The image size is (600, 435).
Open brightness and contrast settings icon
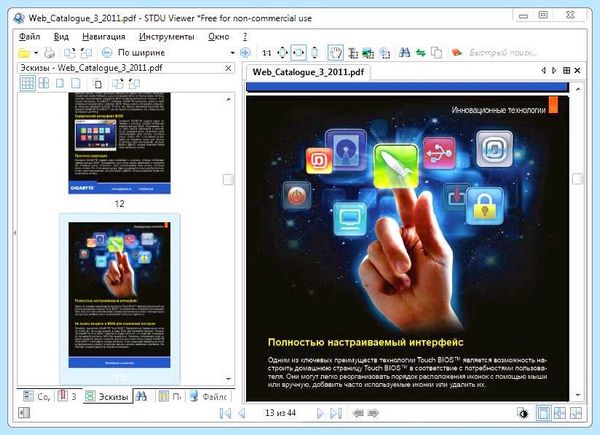522,413
